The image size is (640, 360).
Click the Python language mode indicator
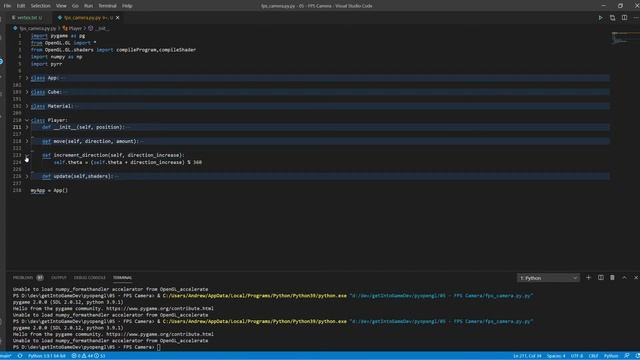[x=611, y=356]
